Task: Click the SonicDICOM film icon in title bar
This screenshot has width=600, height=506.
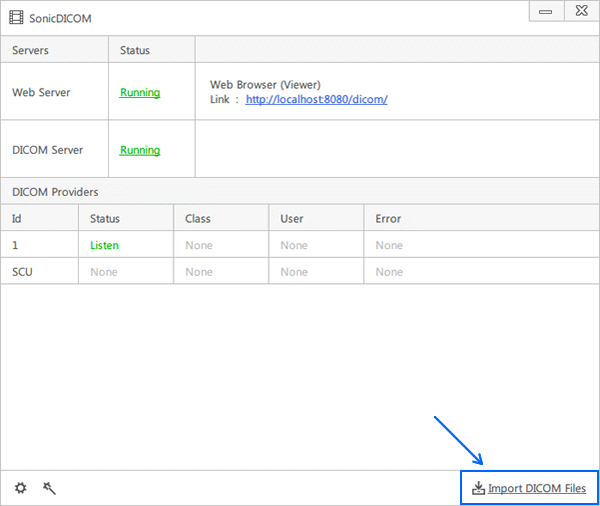Action: coord(16,18)
